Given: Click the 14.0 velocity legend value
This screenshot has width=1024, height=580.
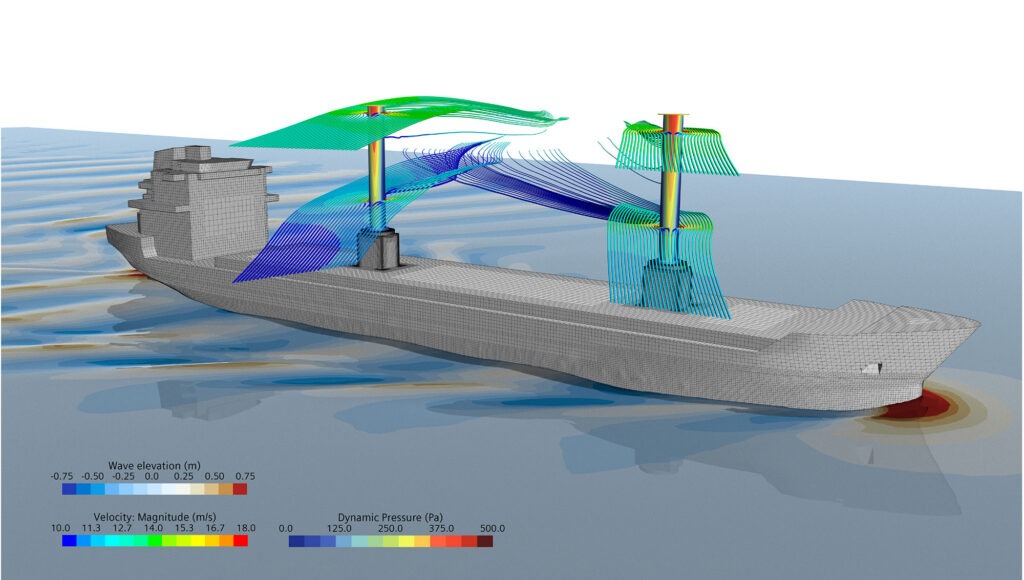Looking at the screenshot, I should pos(153,528).
